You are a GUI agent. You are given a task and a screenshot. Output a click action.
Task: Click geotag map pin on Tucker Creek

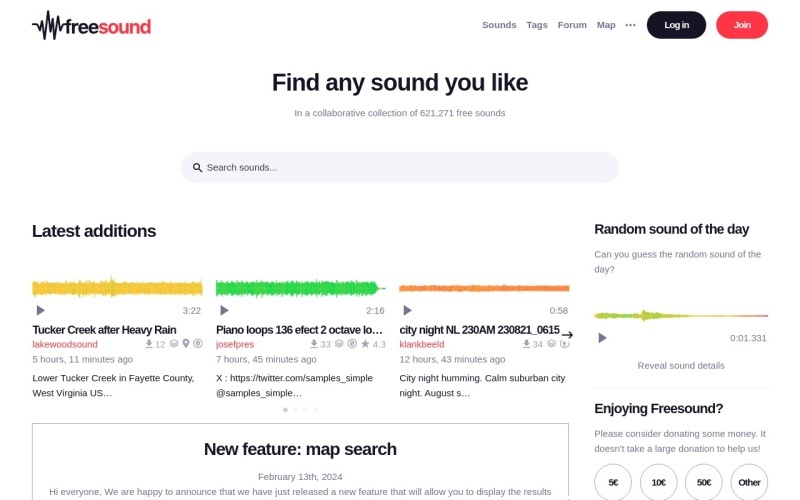[186, 344]
